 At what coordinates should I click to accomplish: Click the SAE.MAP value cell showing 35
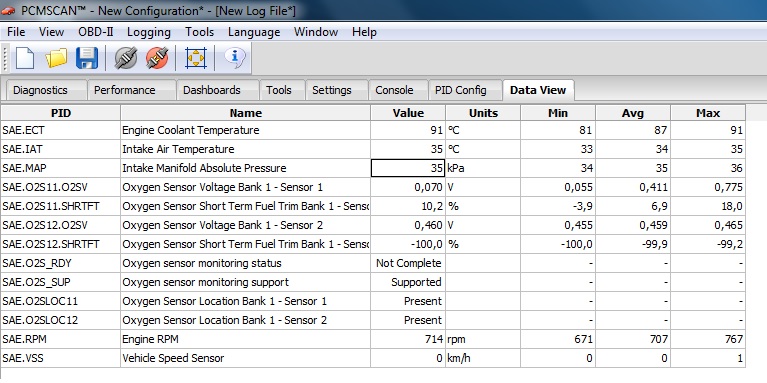tap(408, 168)
